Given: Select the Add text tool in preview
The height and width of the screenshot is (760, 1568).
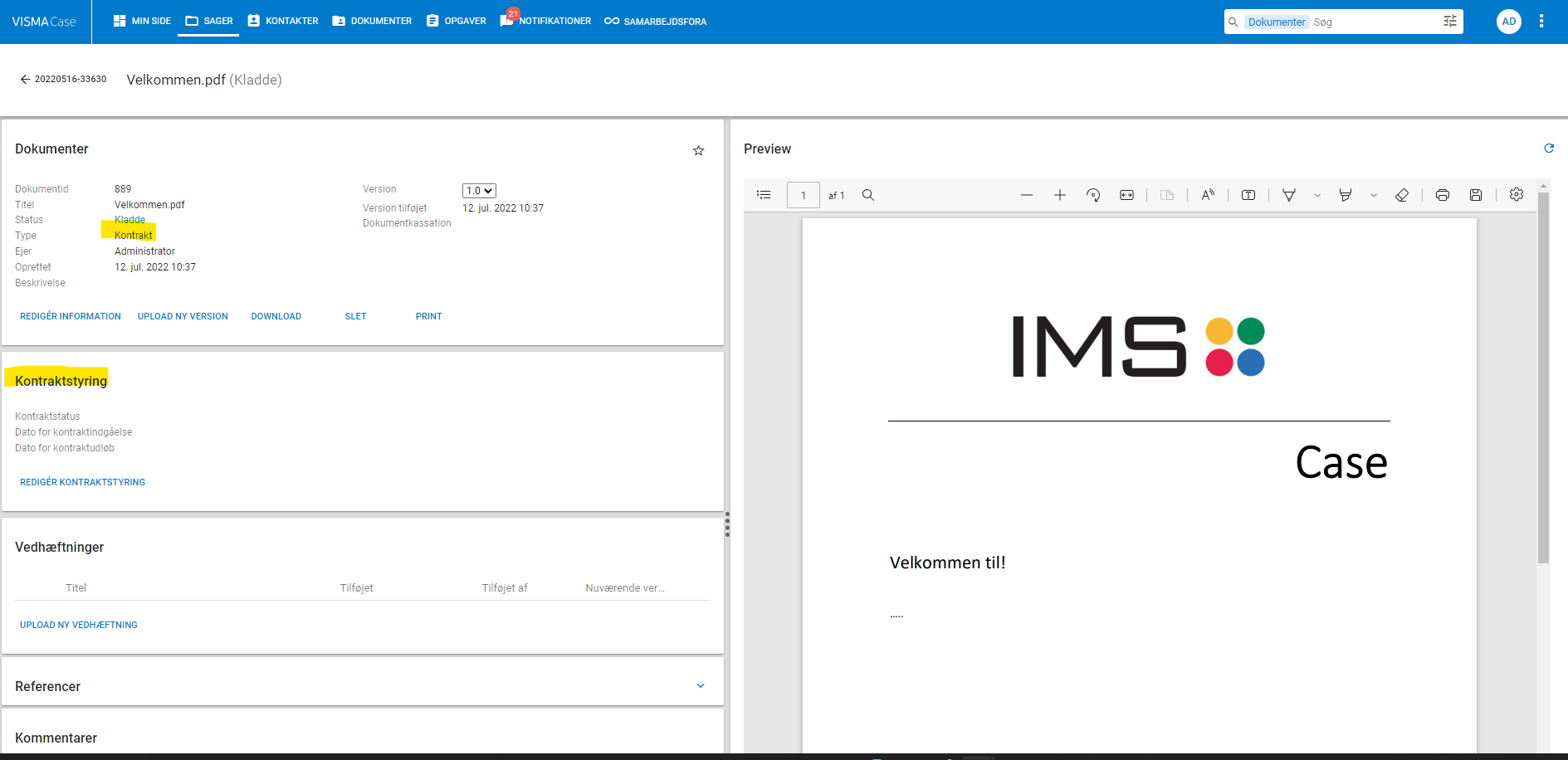Looking at the screenshot, I should (1248, 195).
